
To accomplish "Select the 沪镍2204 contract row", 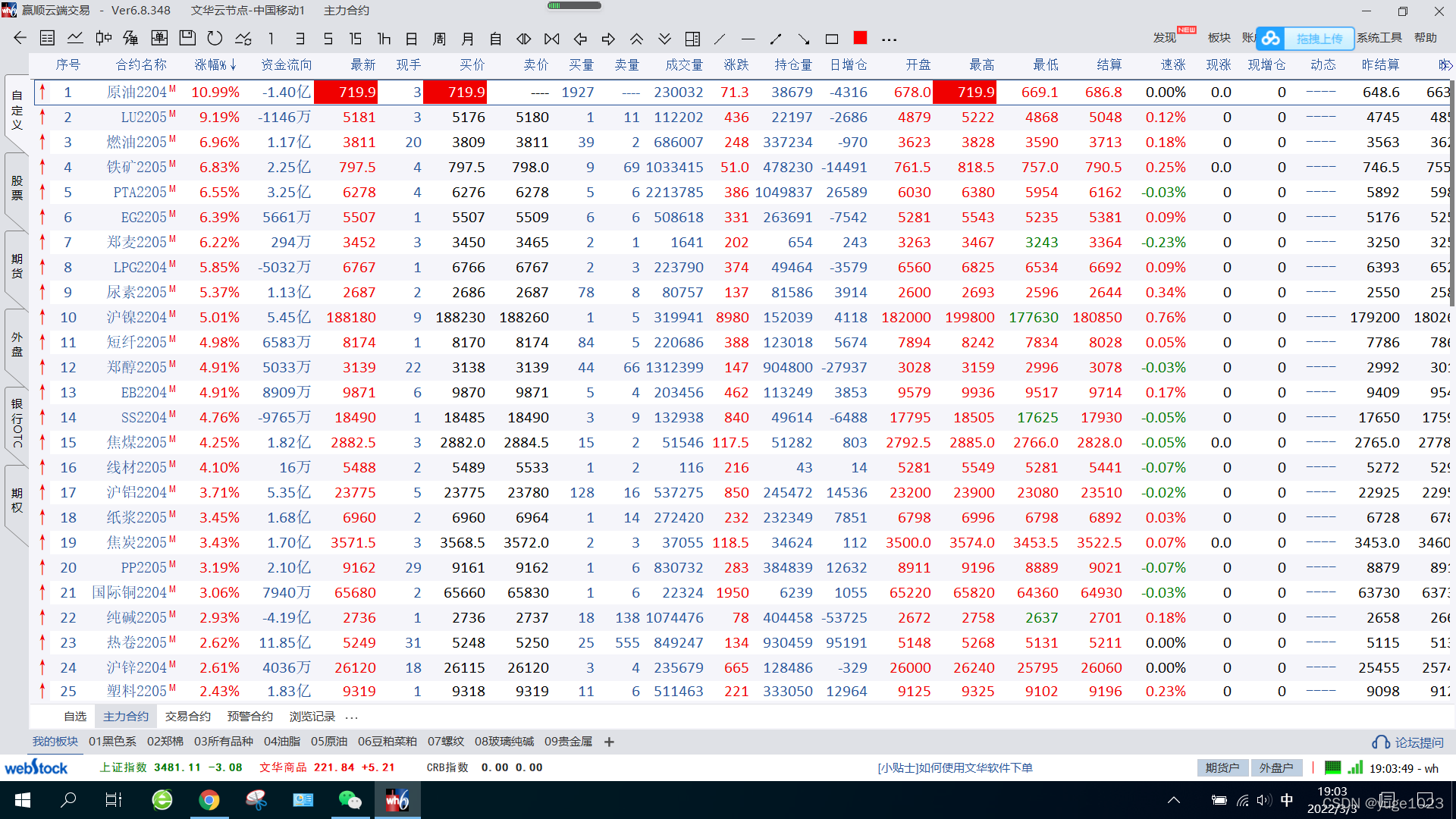I will point(743,317).
